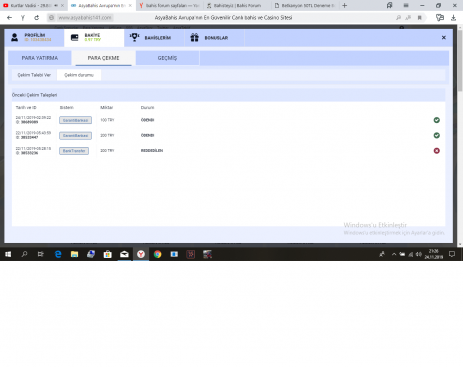Open the Bahislerim trophy tab
This screenshot has width=463, height=367.
click(154, 38)
